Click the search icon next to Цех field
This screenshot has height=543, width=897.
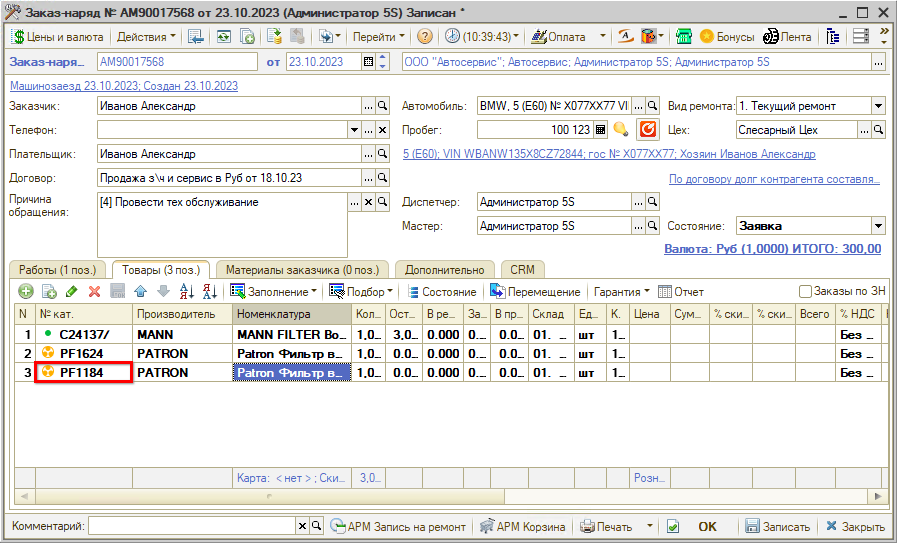point(879,130)
